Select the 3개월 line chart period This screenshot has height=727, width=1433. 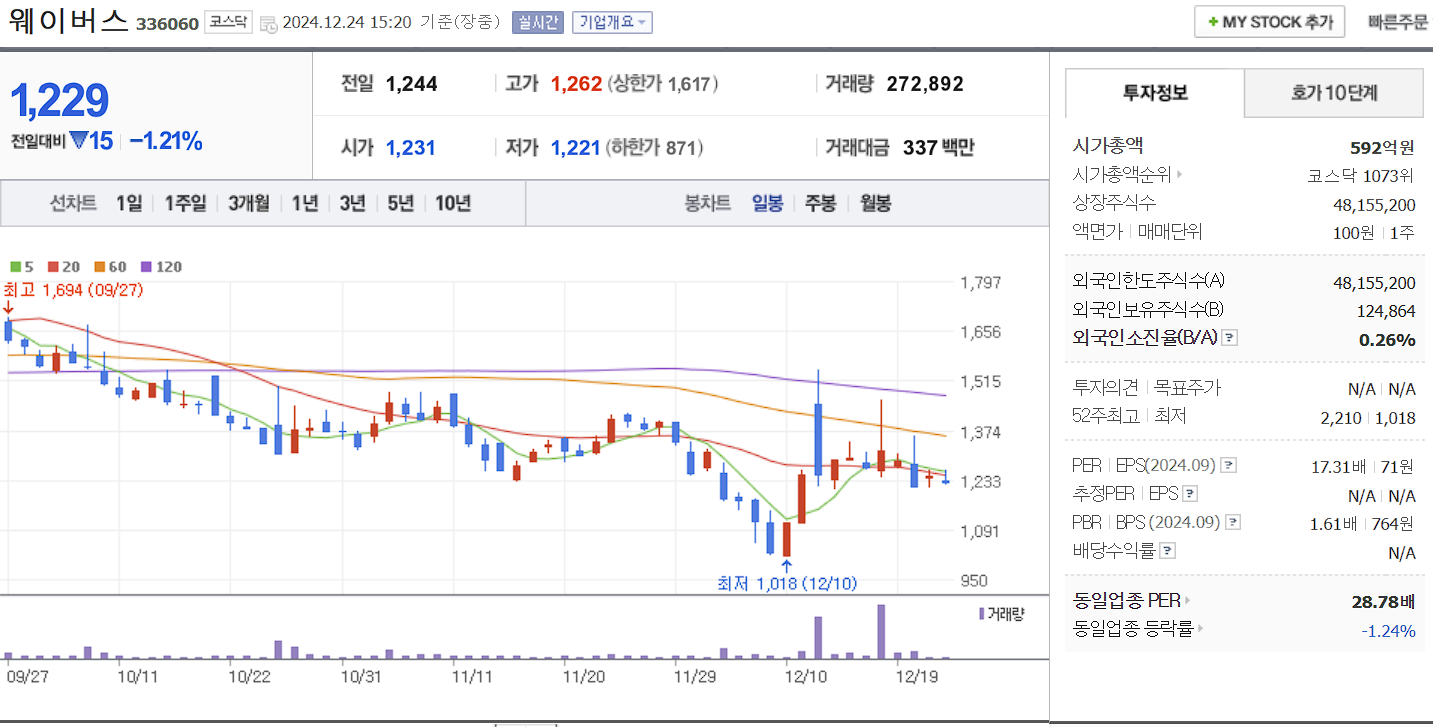point(249,204)
